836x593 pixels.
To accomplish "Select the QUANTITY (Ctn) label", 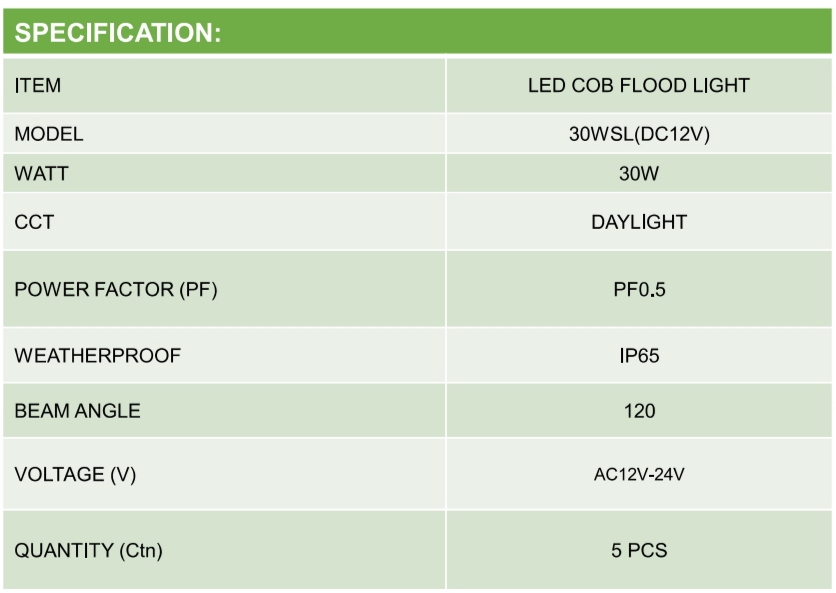I will click(x=89, y=550).
